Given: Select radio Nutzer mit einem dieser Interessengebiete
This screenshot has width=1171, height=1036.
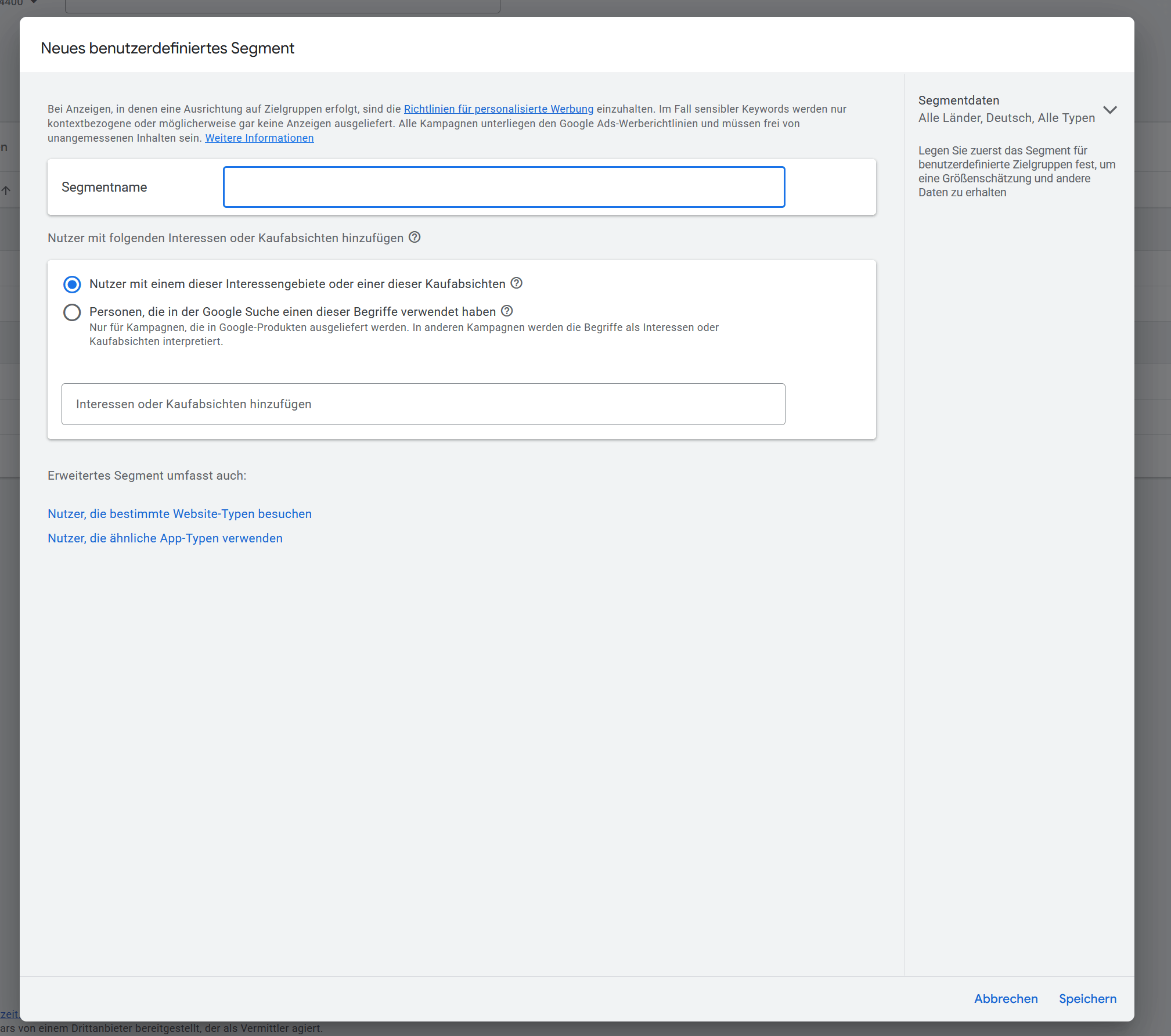Looking at the screenshot, I should [x=72, y=284].
